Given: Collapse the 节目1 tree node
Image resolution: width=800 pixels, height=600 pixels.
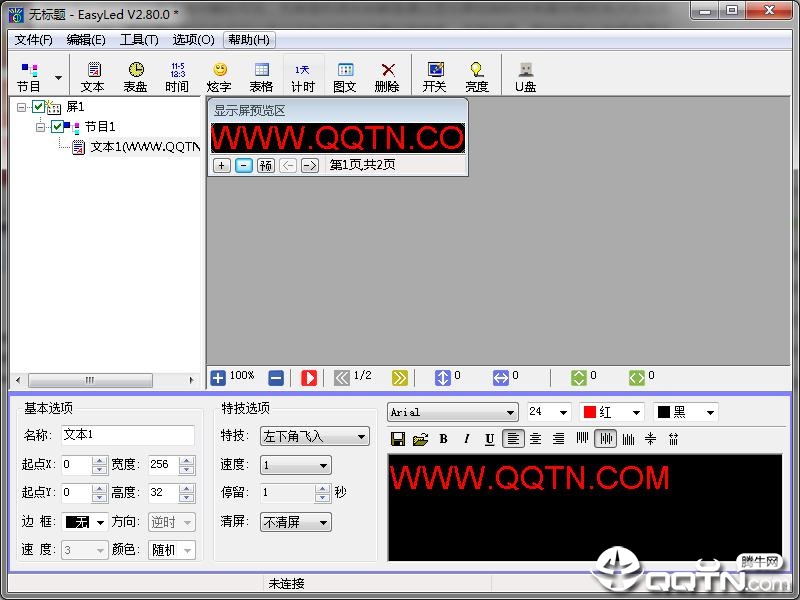Looking at the screenshot, I should pyautogui.click(x=40, y=127).
